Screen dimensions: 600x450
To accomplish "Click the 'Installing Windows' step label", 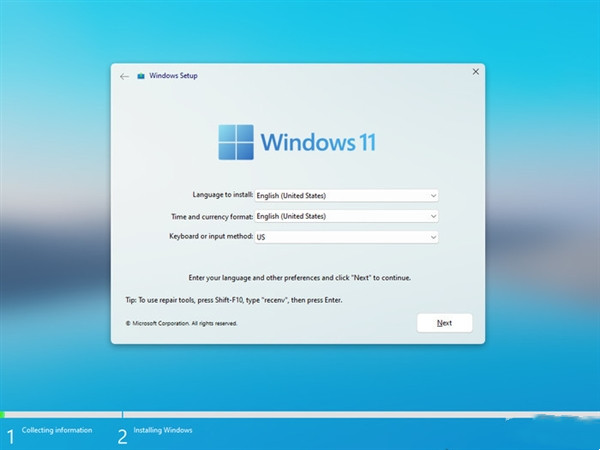I will (x=163, y=430).
